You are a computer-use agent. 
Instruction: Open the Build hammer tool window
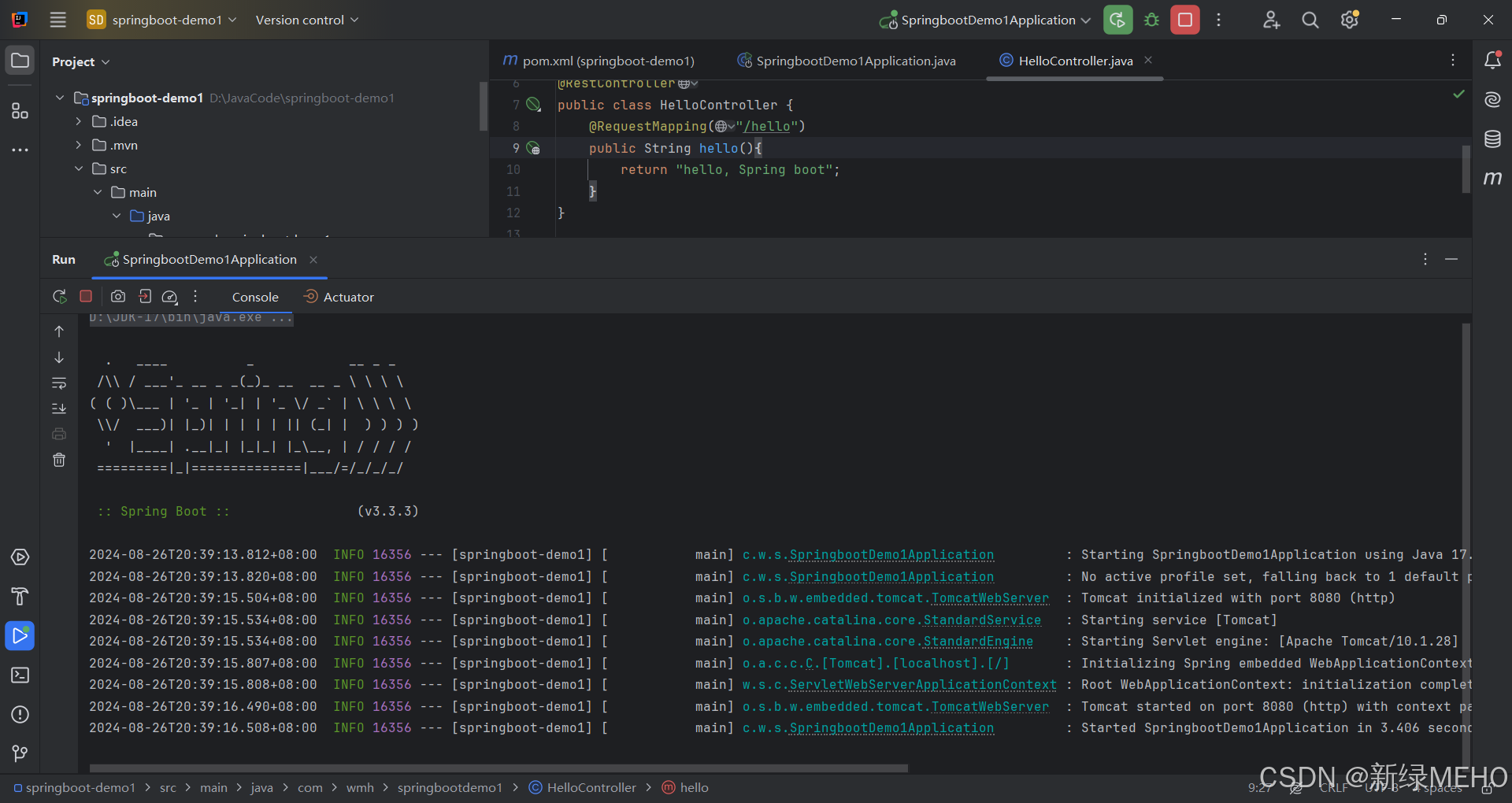pyautogui.click(x=20, y=597)
